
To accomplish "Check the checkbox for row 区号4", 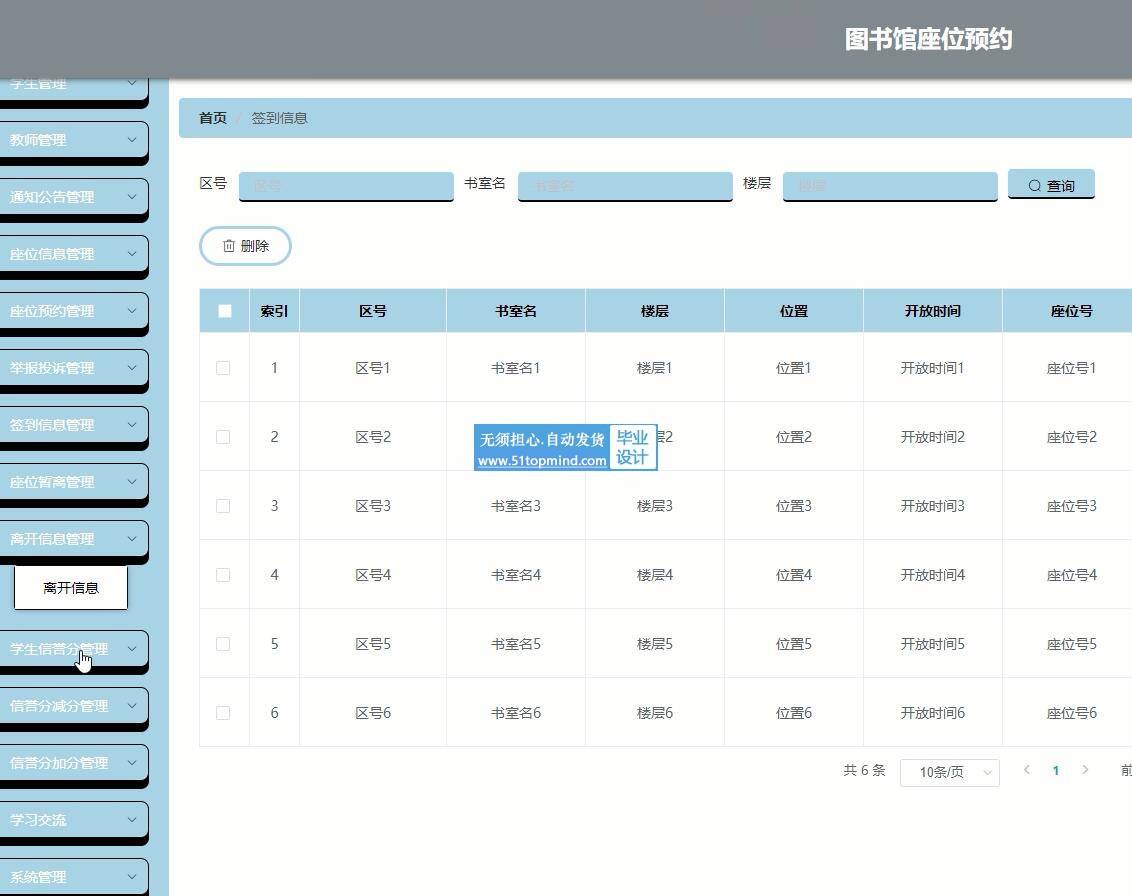I will 223,575.
